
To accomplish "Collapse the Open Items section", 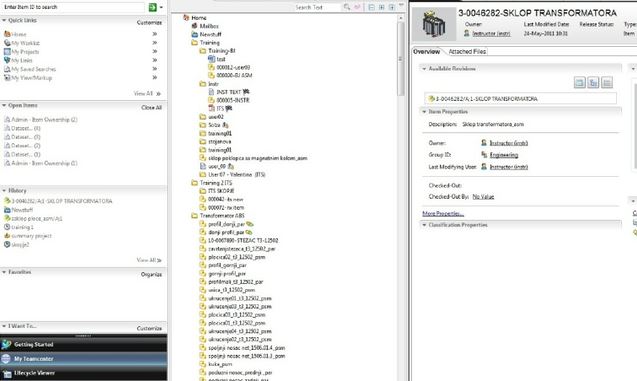I will click(4, 105).
